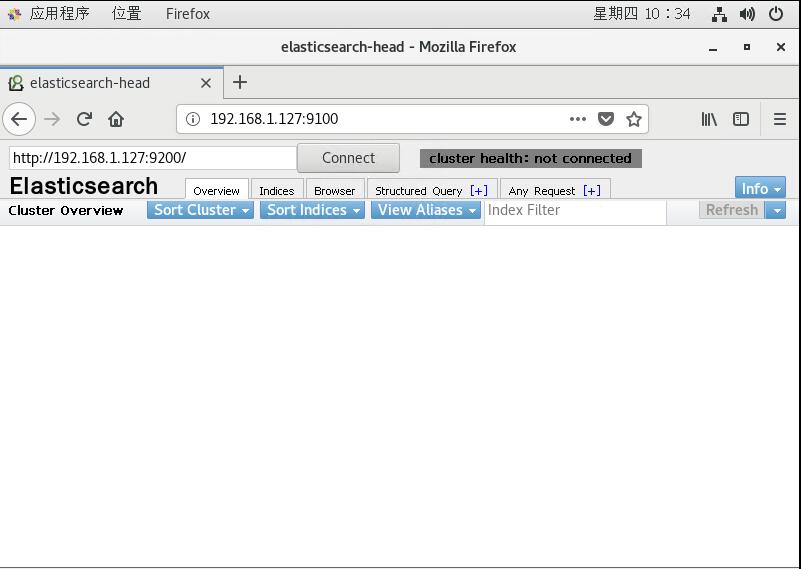The height and width of the screenshot is (569, 801).
Task: Open the Structured Query tab
Action: coord(418,191)
